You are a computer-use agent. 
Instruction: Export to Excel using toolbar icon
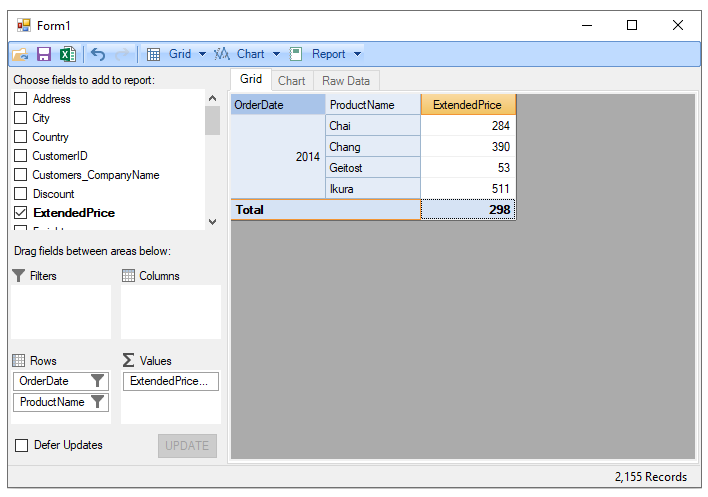tap(67, 54)
